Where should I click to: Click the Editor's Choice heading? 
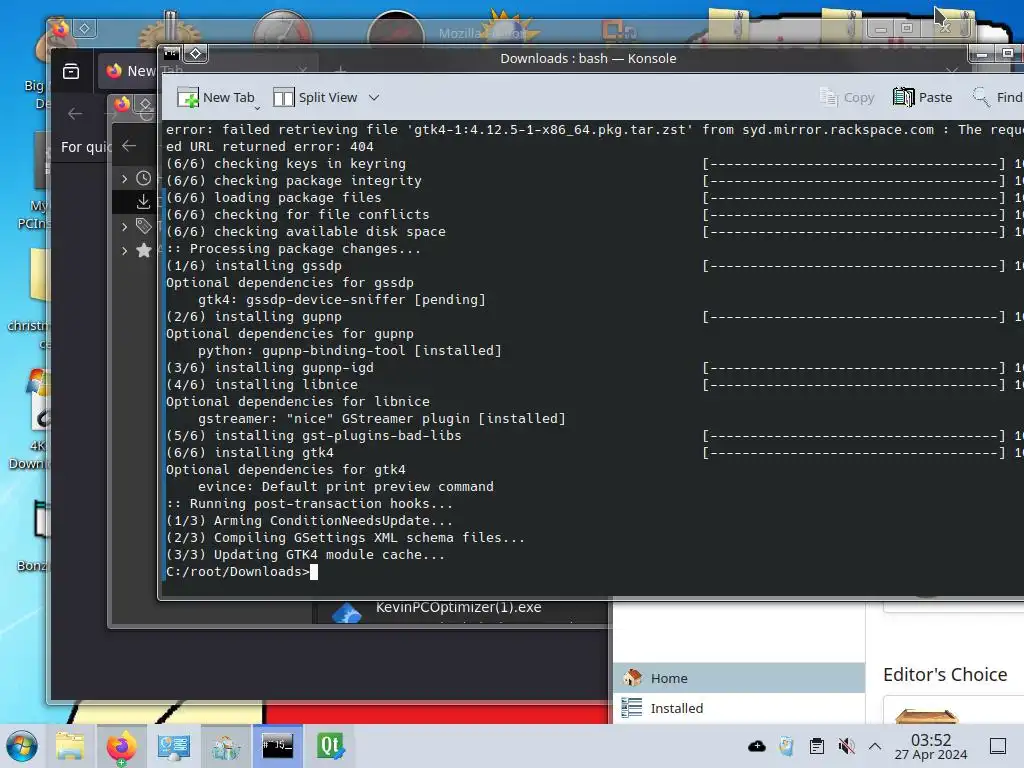[944, 675]
